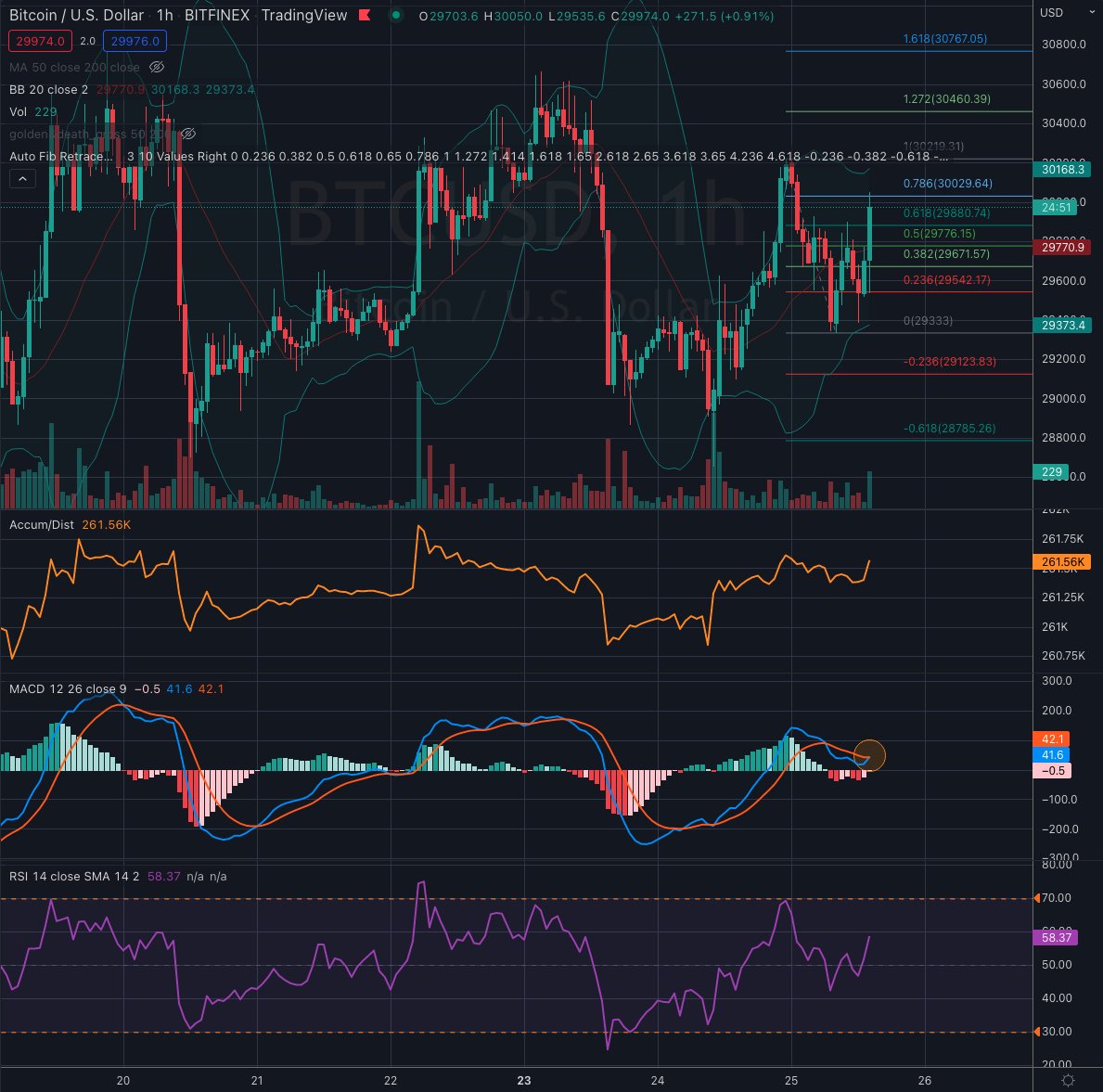This screenshot has height=1092, width=1103.
Task: Click the orange RSI upper band arrow marker
Action: [x=1037, y=897]
